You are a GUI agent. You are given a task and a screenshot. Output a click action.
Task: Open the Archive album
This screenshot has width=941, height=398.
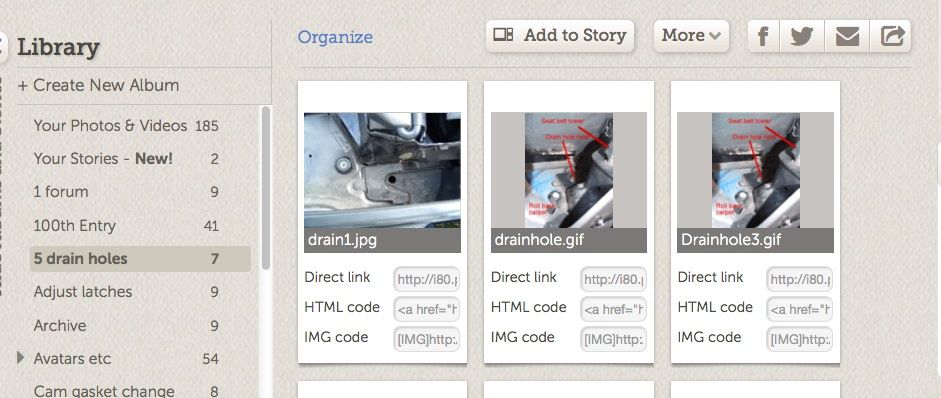pyautogui.click(x=126, y=325)
